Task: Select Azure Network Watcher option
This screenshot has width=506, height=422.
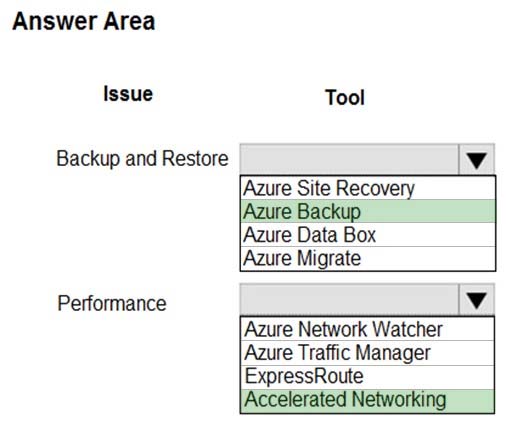Action: pos(367,329)
